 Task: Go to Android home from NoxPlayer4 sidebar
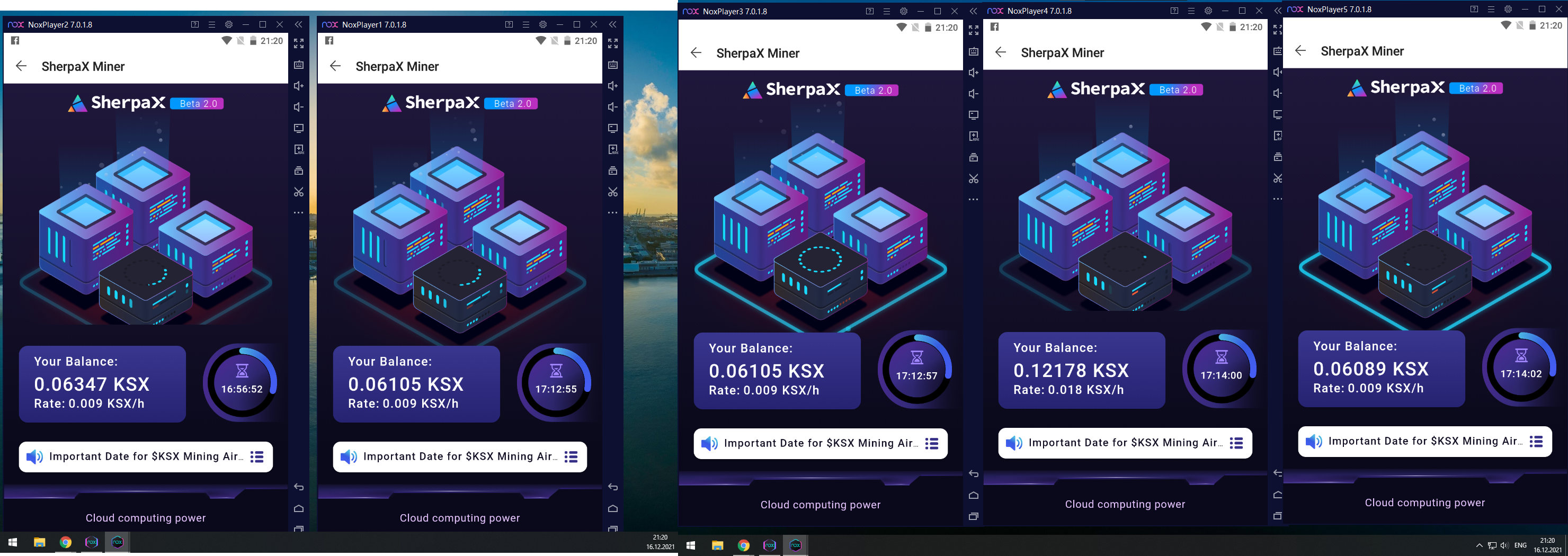[x=1278, y=495]
